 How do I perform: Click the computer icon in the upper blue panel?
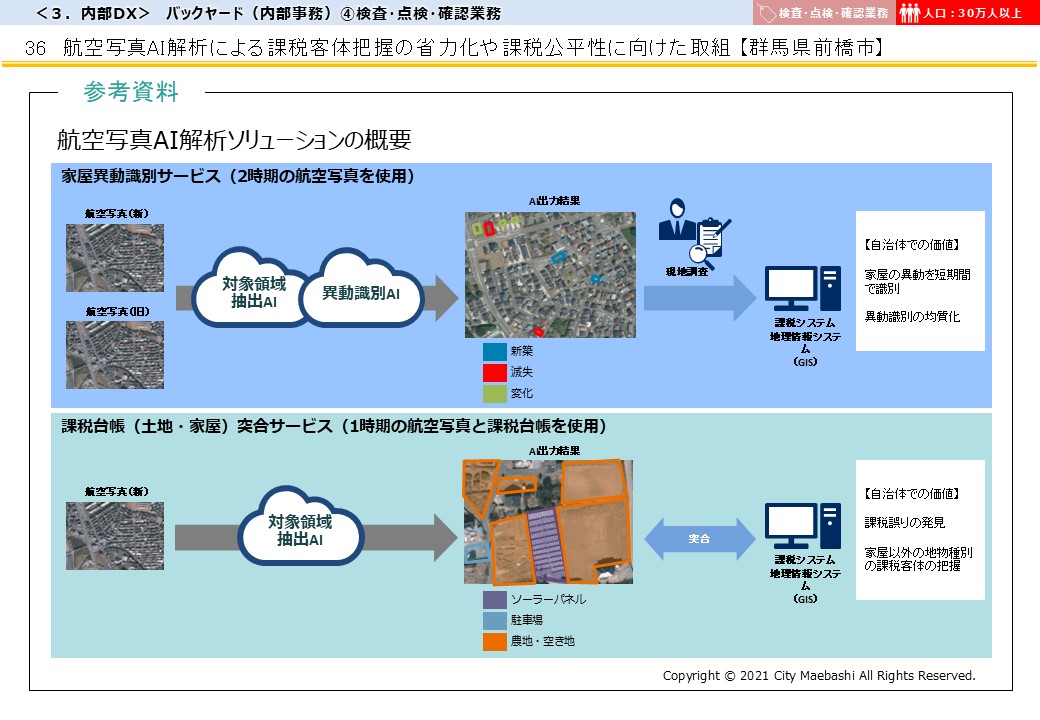[x=803, y=288]
